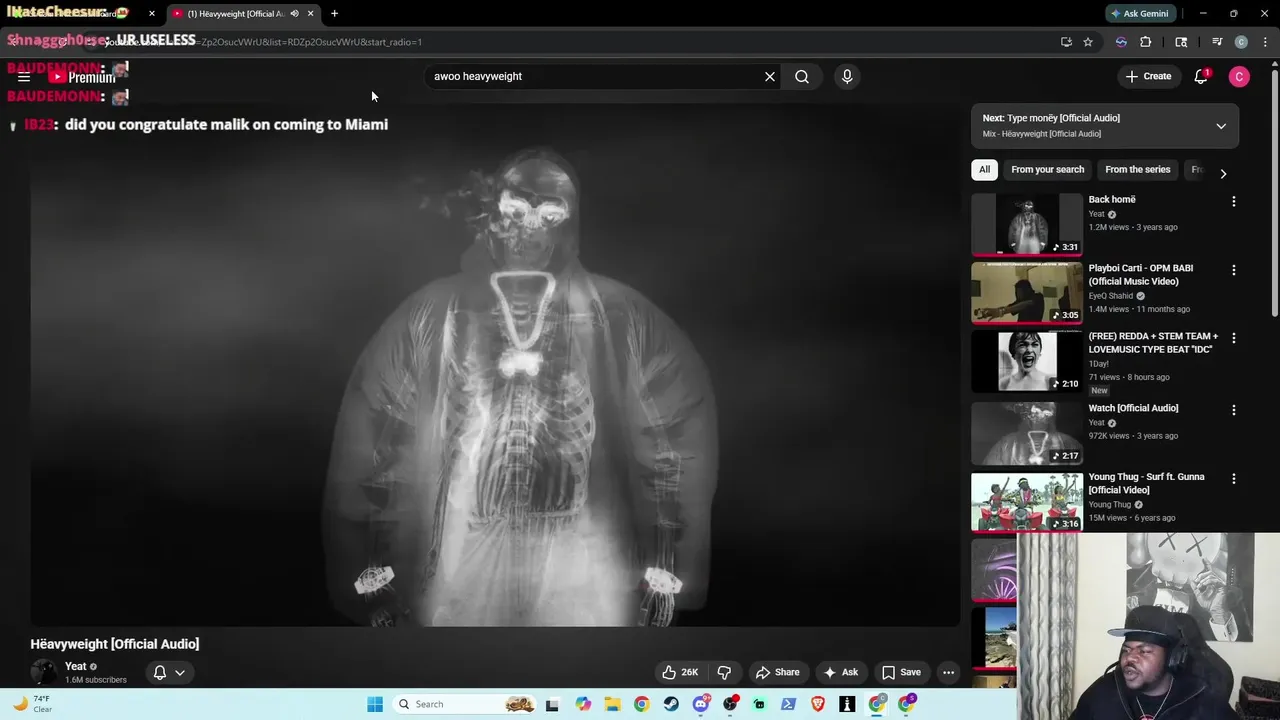Open more actions below the video

[948, 672]
